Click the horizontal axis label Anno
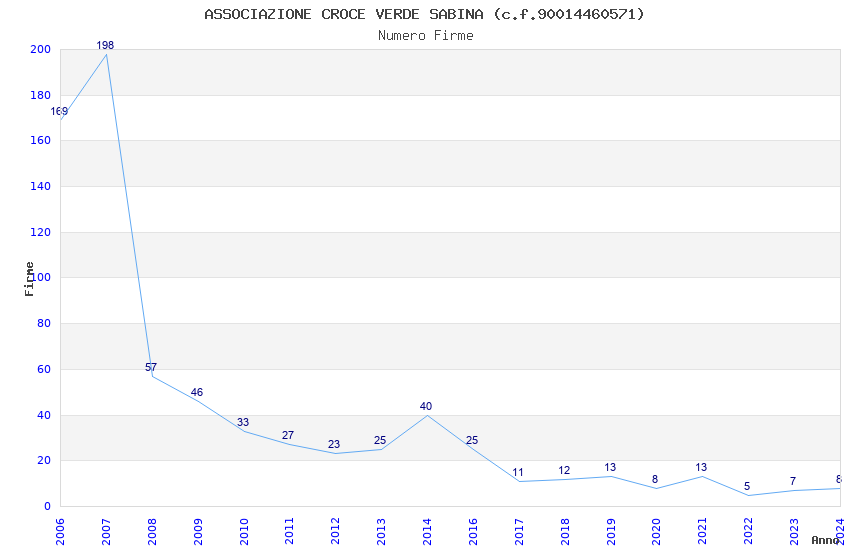 [x=825, y=540]
